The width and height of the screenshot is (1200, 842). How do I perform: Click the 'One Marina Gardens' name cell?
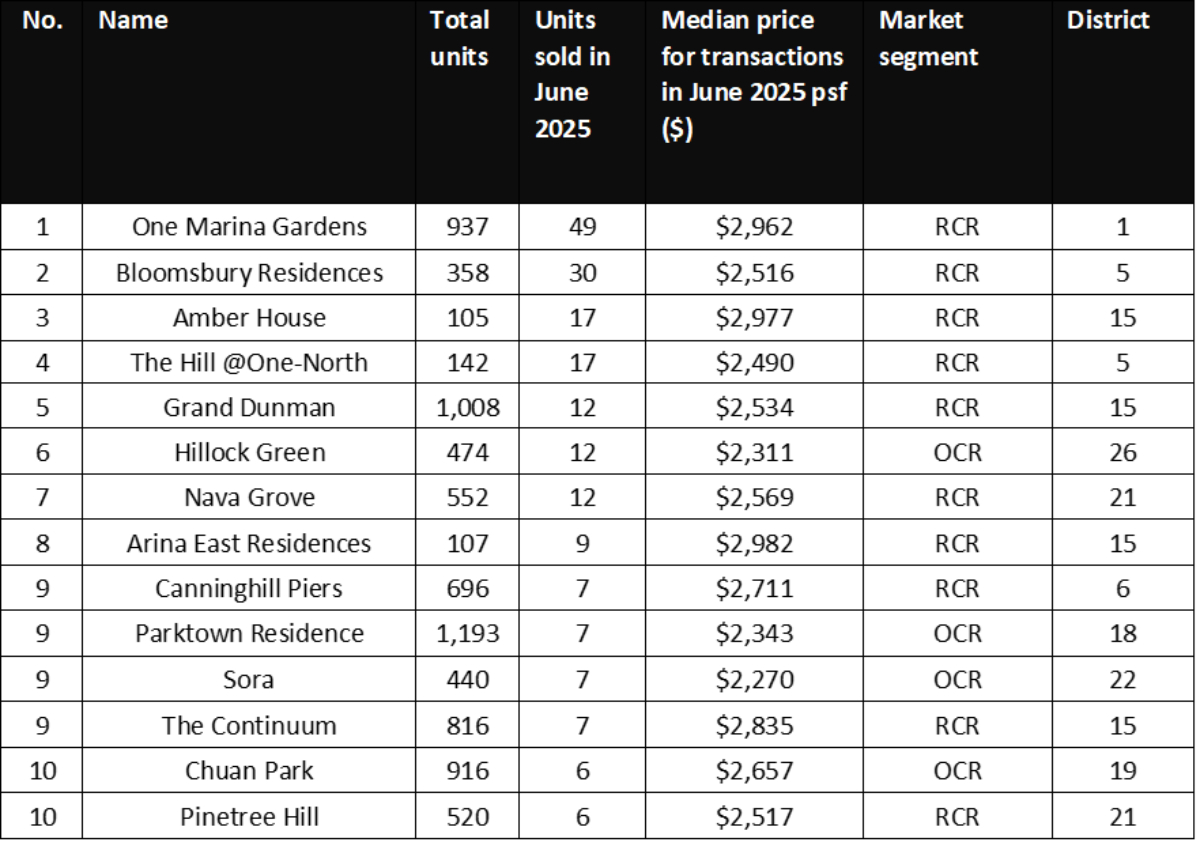pyautogui.click(x=249, y=227)
